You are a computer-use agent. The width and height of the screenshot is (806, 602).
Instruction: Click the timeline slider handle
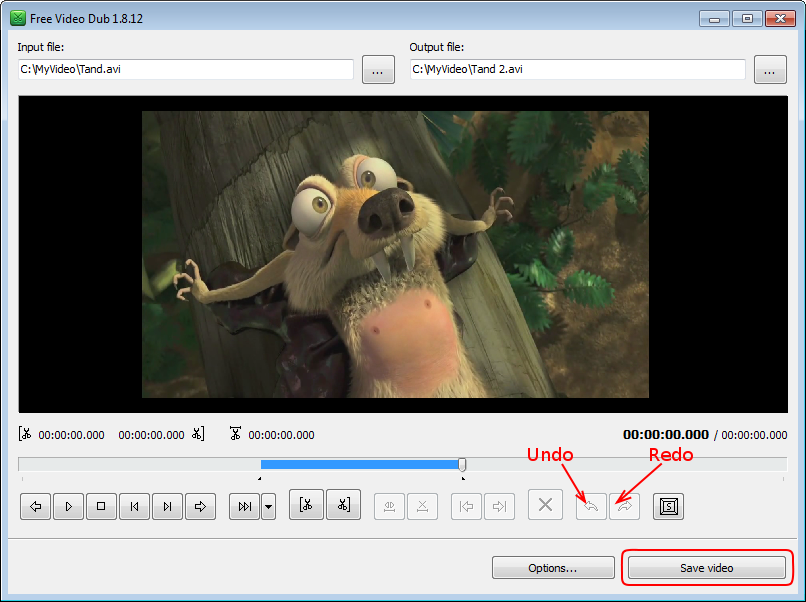coord(462,464)
